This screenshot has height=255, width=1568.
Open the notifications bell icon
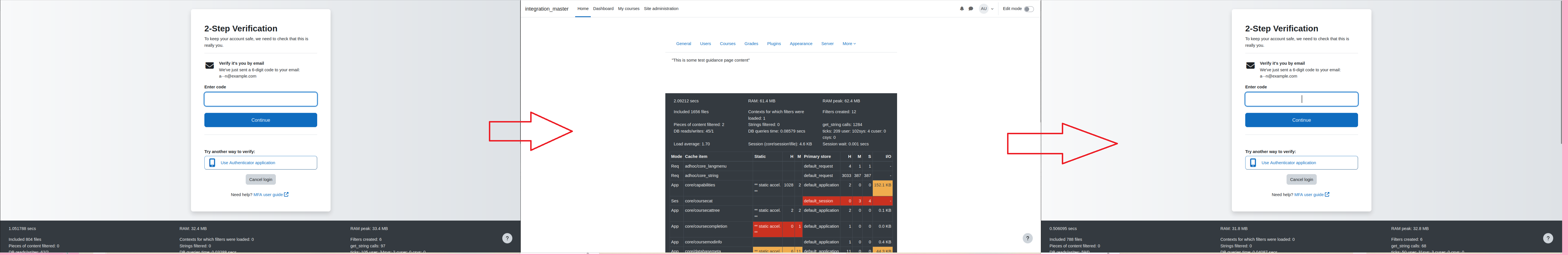tap(962, 9)
